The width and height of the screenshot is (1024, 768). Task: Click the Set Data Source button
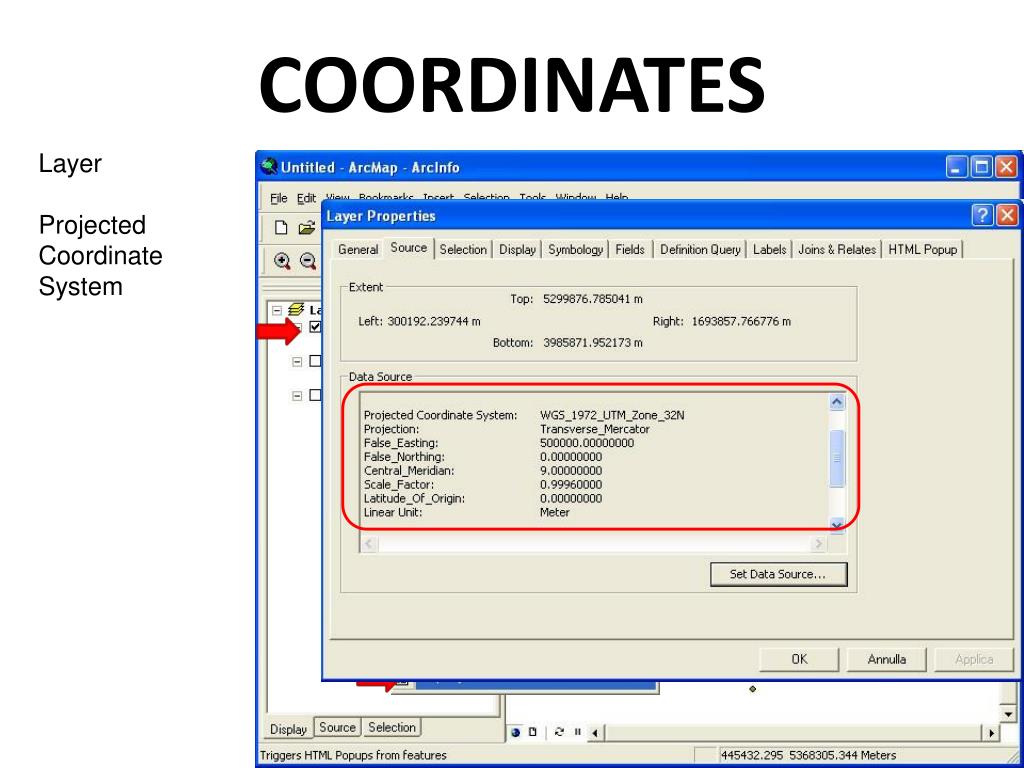coord(778,575)
